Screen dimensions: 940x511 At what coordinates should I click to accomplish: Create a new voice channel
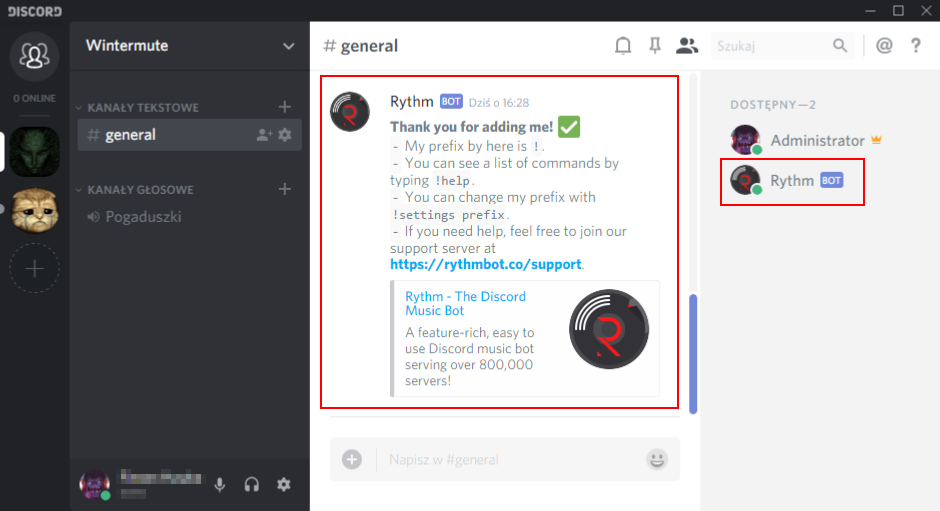tap(285, 189)
